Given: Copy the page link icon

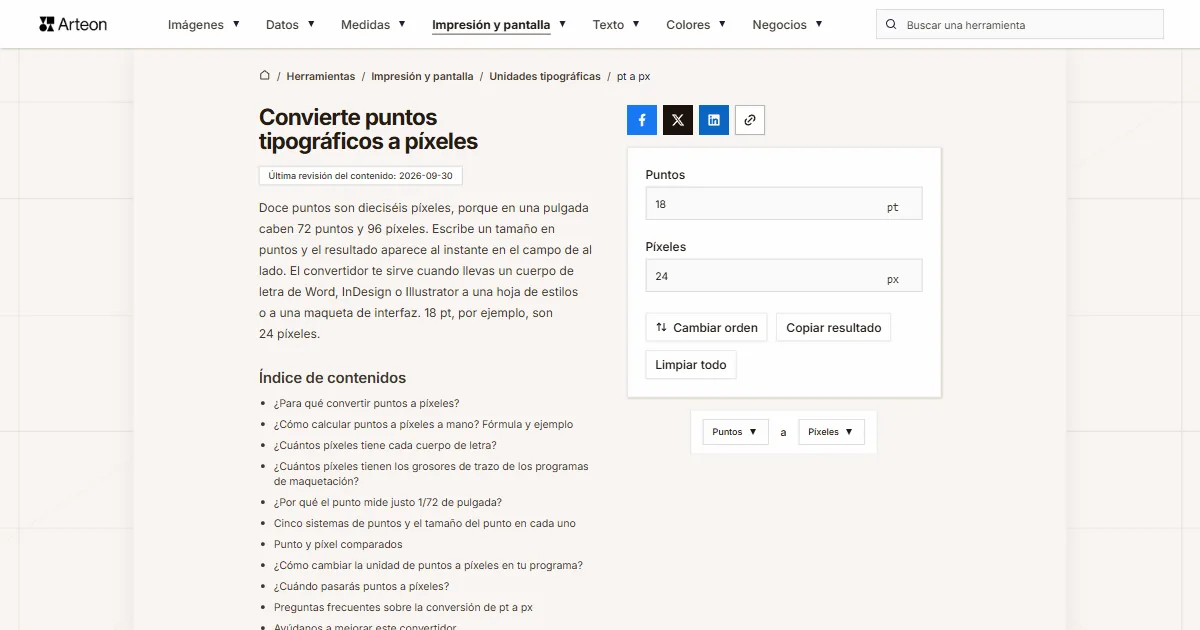Looking at the screenshot, I should pos(750,120).
